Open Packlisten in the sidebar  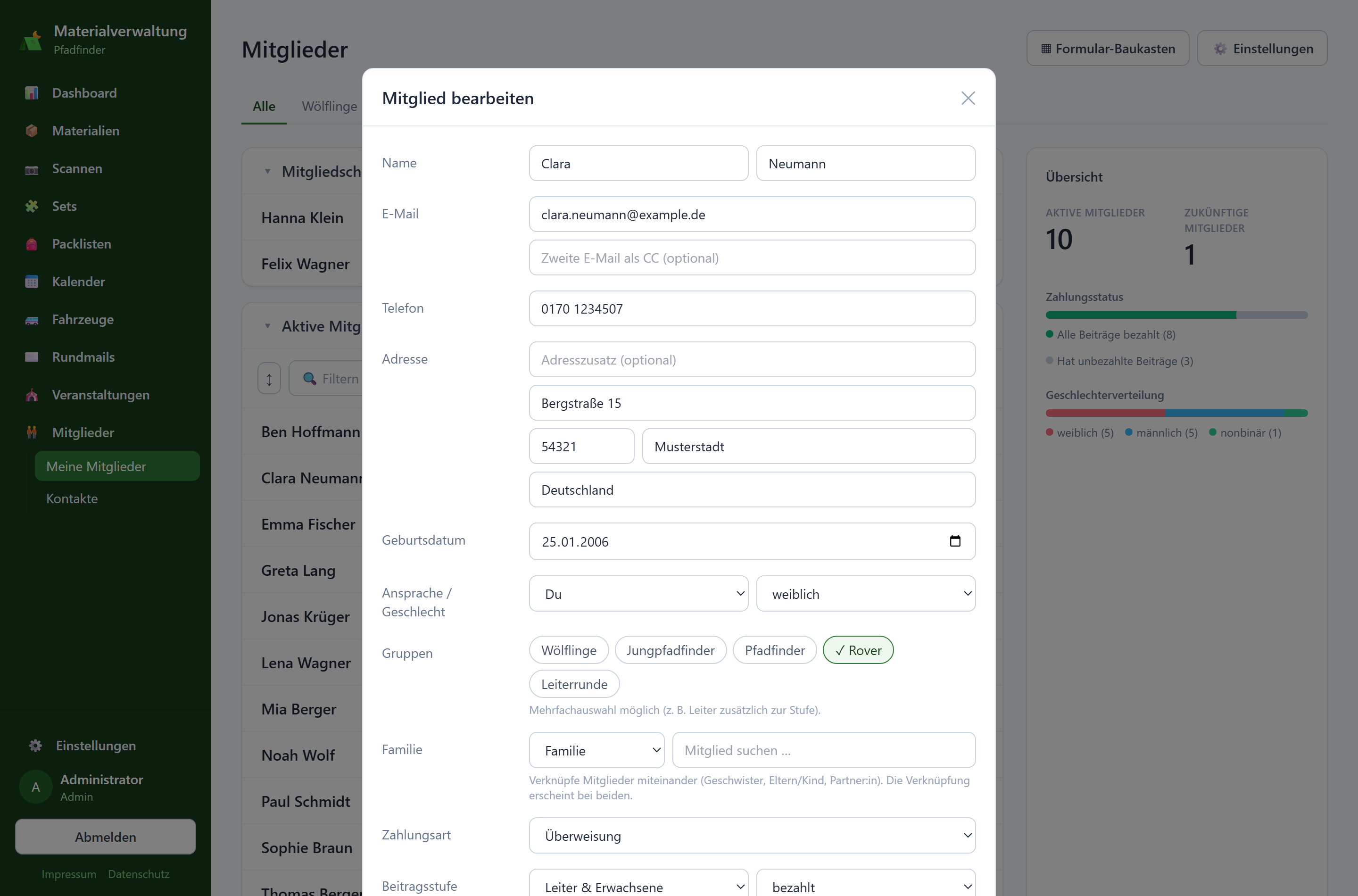82,244
